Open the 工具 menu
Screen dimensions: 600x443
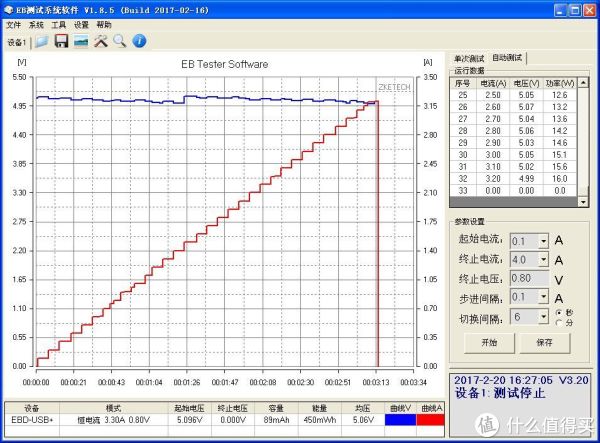(x=59, y=25)
